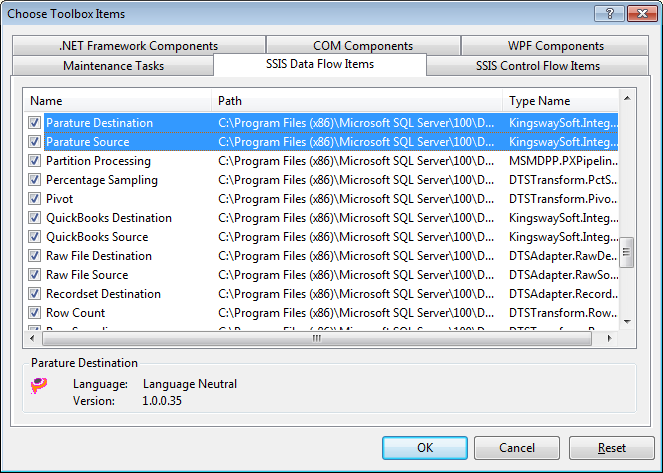Sort list by Type Name column header
The image size is (663, 473).
pyautogui.click(x=561, y=101)
